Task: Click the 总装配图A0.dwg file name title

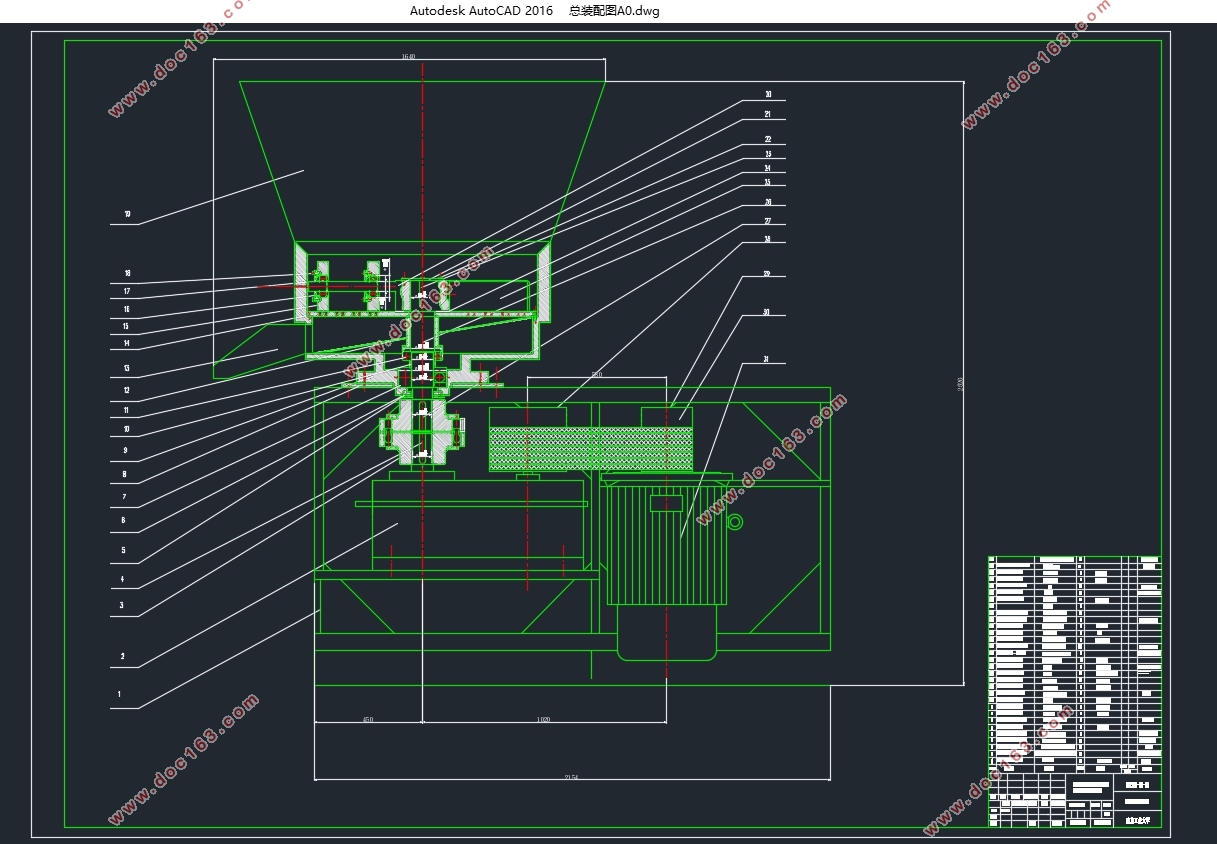Action: [x=614, y=11]
